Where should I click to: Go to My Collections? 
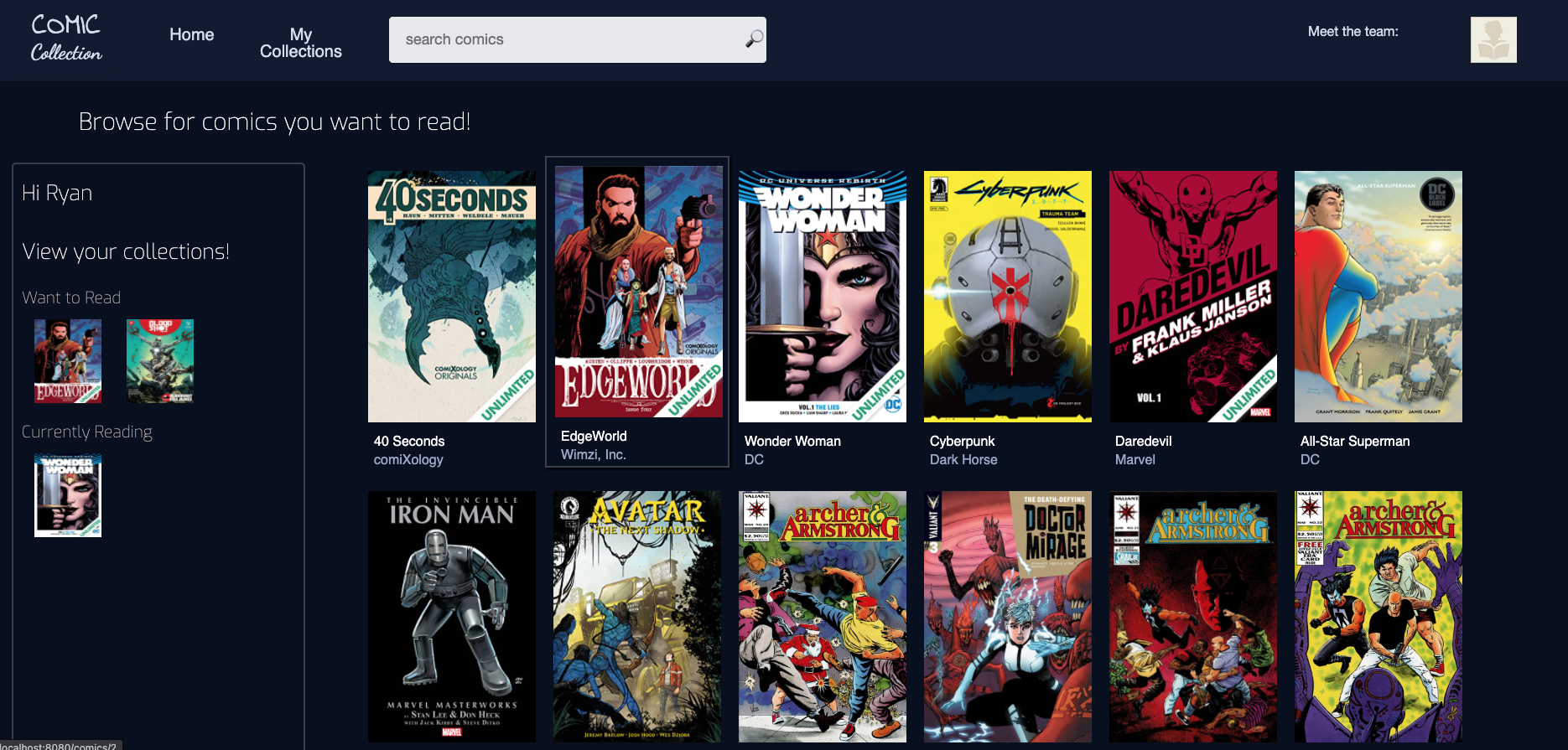point(301,43)
